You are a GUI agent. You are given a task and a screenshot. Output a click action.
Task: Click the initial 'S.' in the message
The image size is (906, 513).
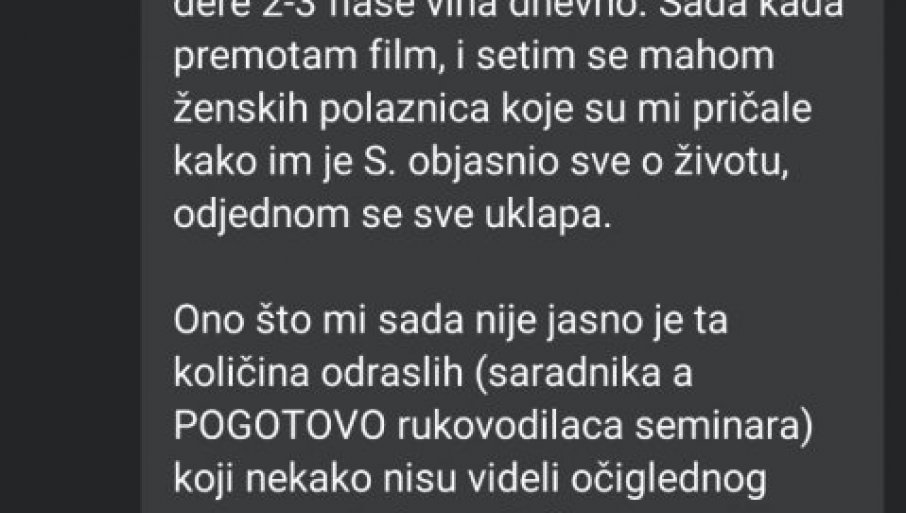380,162
